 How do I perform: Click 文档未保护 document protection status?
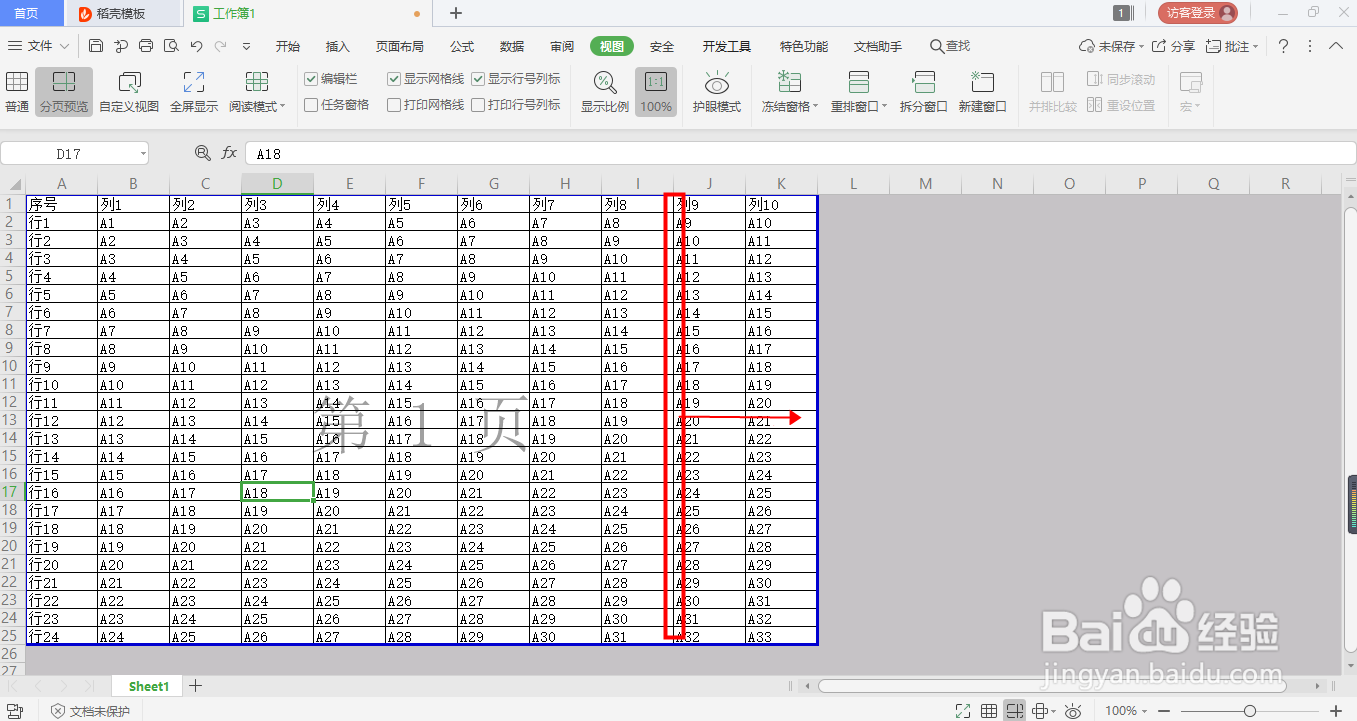pyautogui.click(x=90, y=711)
